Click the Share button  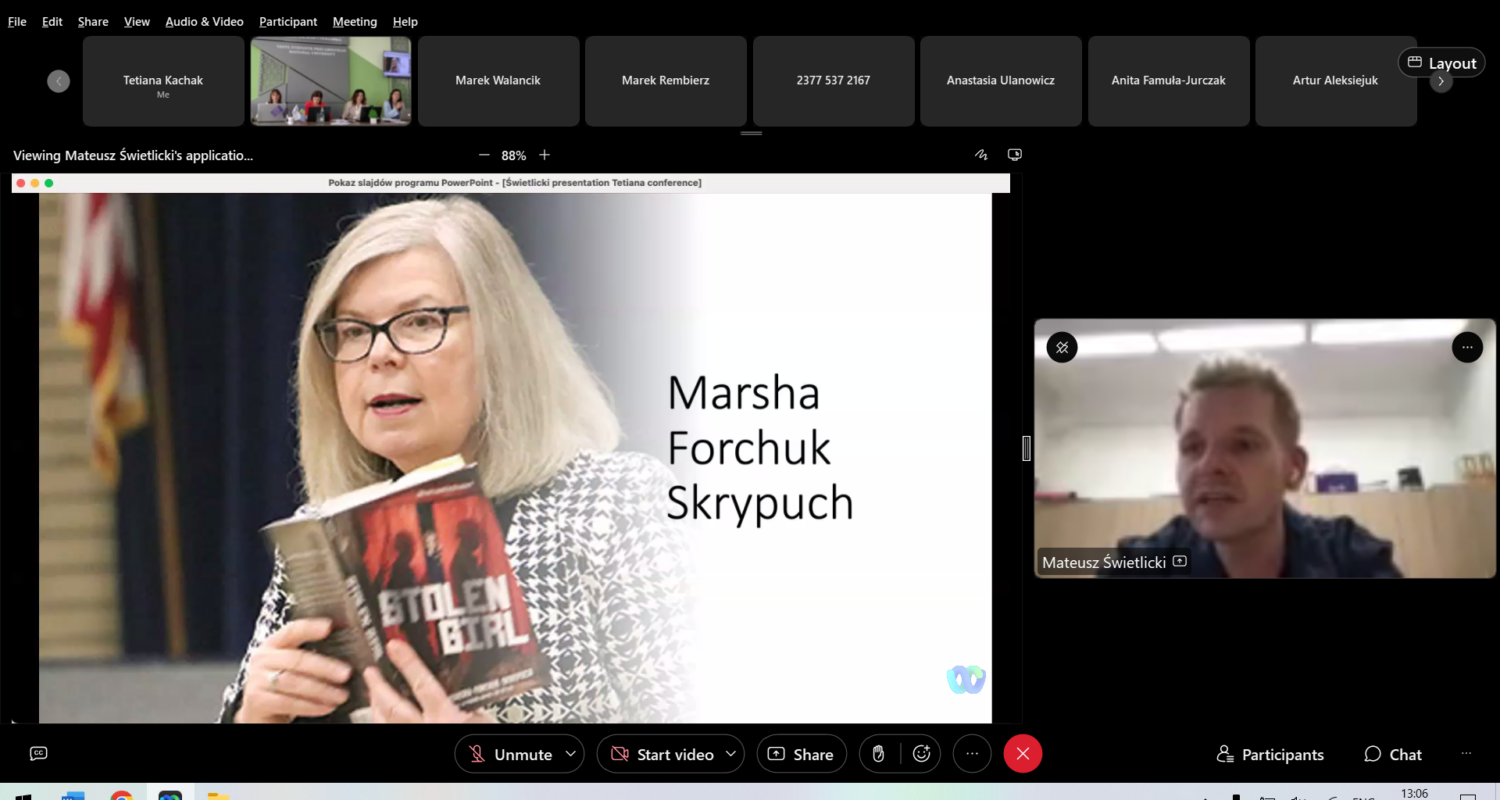point(801,754)
